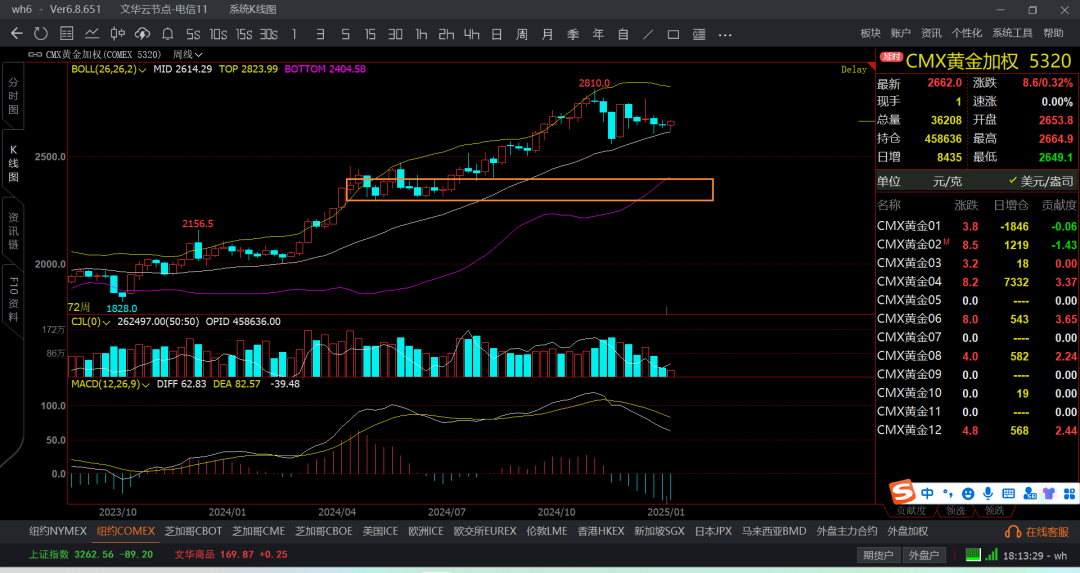Expand the 周线 period dropdown
Image resolution: width=1080 pixels, height=573 pixels.
(x=187, y=54)
